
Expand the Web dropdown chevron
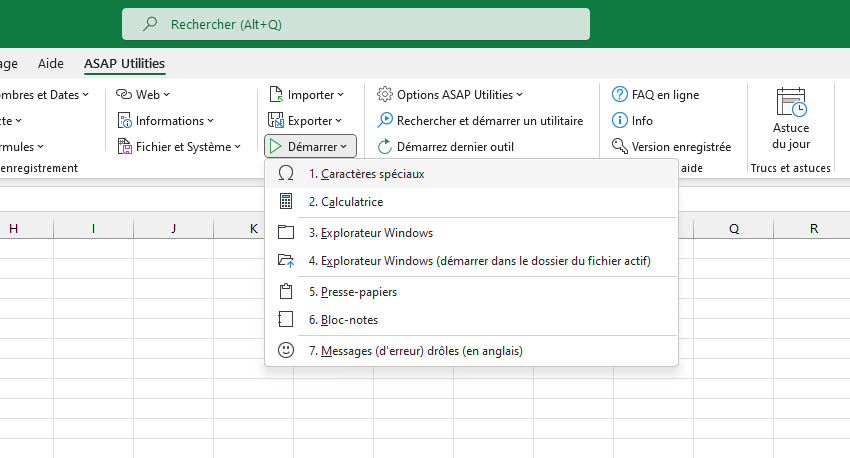coord(166,94)
